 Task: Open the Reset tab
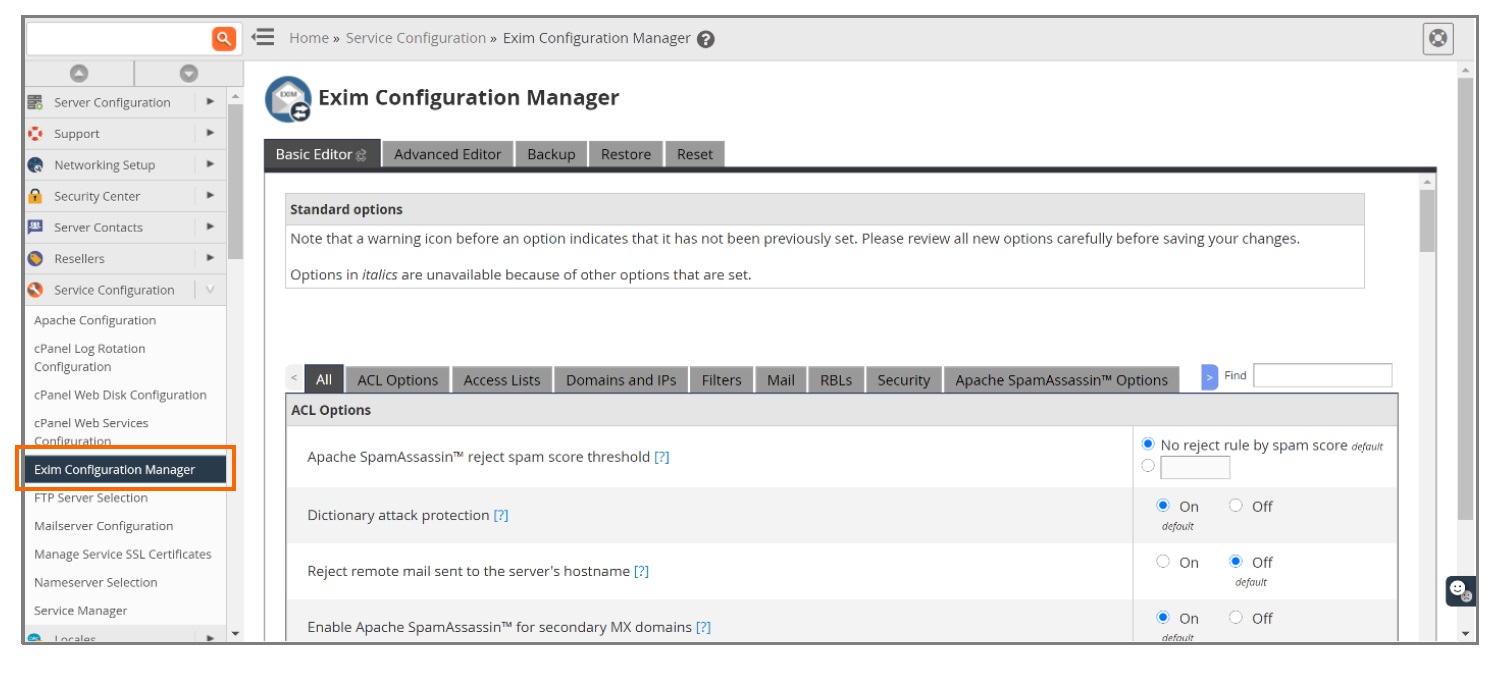695,154
